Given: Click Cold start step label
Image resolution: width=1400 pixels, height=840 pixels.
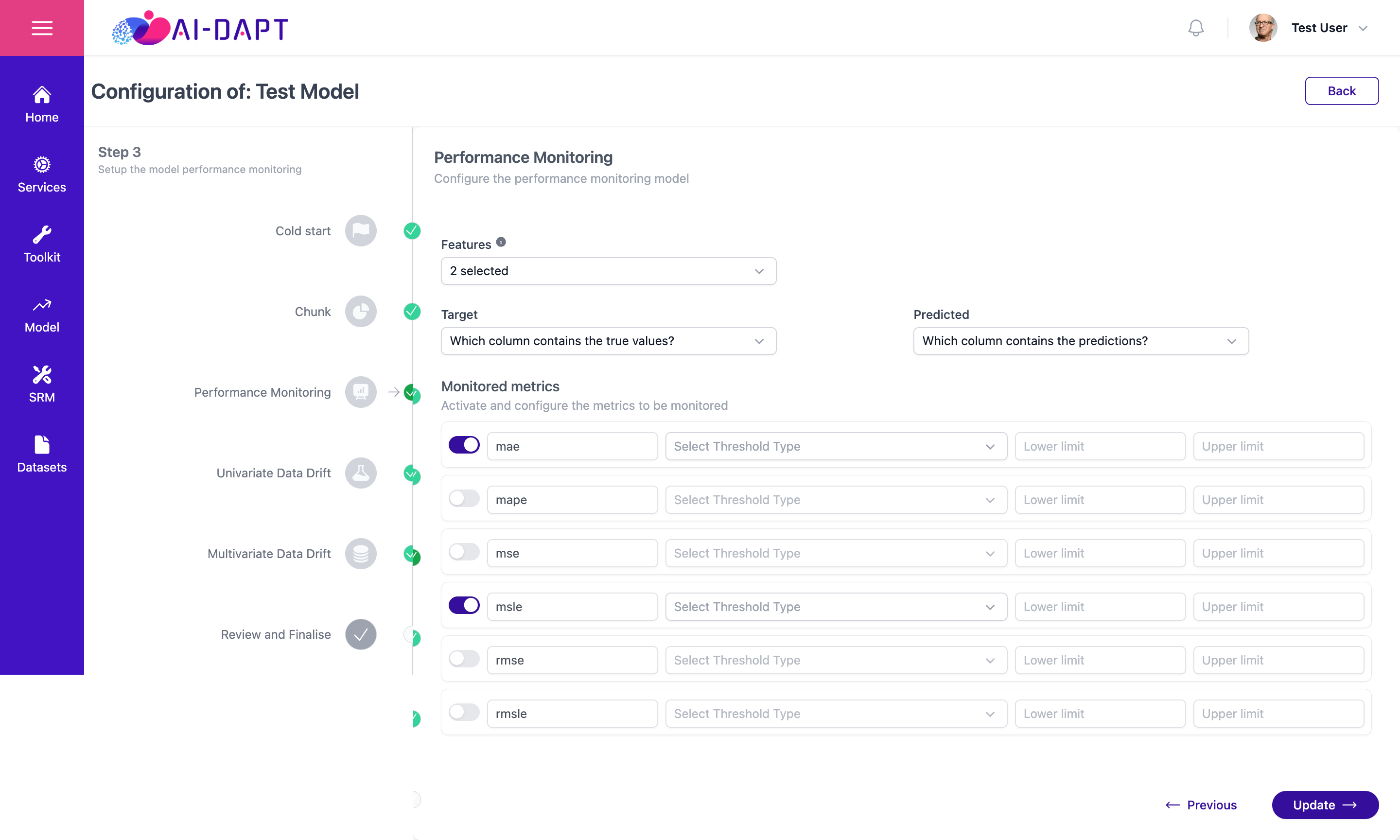Looking at the screenshot, I should point(303,231).
